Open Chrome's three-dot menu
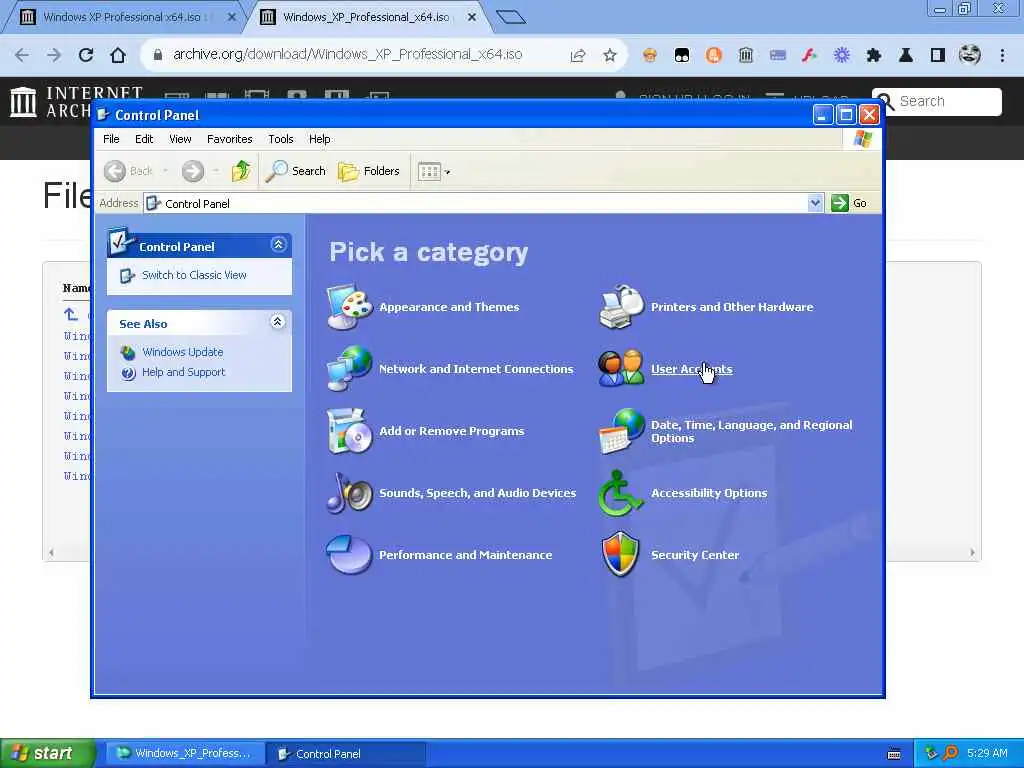 1002,55
